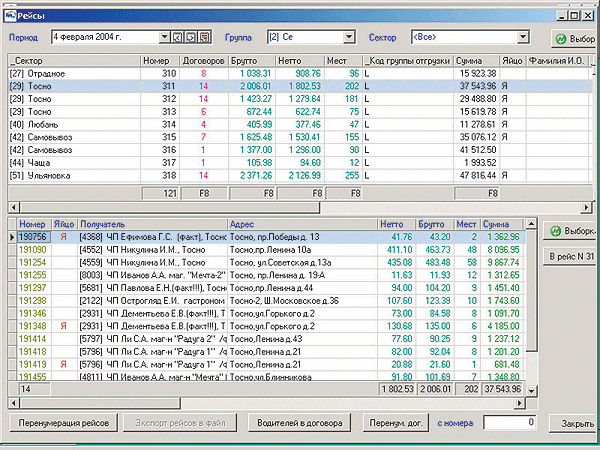Viewport: 600px width, 450px height.
Task: Click the В рейс N 31 button
Action: (x=571, y=256)
